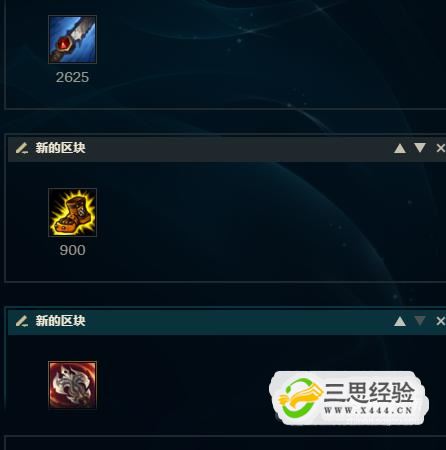Move the boots block down with the arrow

tap(420, 148)
